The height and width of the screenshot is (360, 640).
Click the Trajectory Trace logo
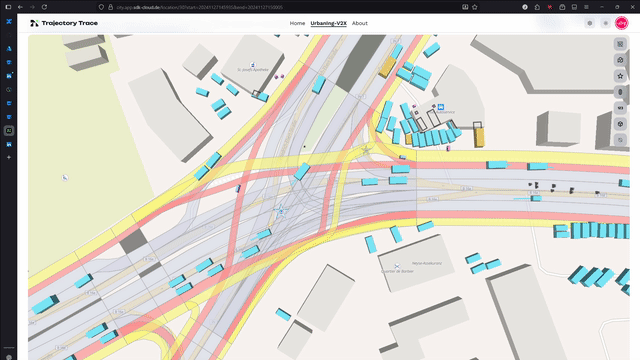point(64,23)
